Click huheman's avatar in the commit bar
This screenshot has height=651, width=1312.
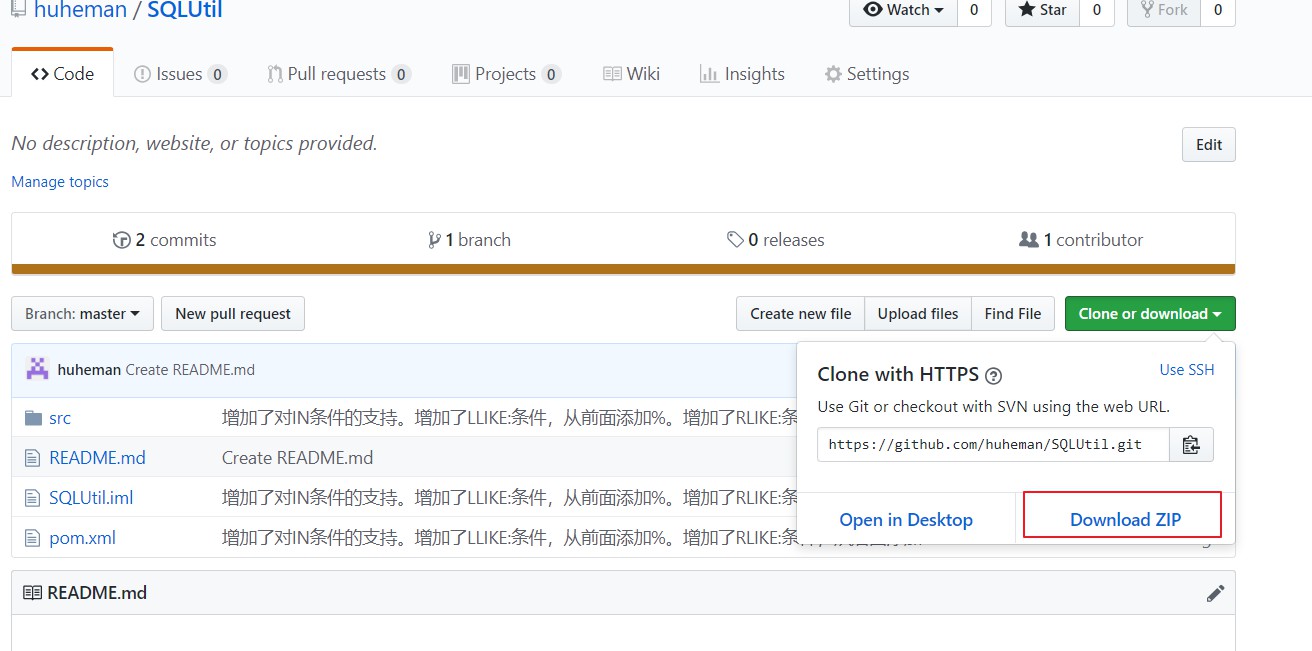(x=37, y=369)
